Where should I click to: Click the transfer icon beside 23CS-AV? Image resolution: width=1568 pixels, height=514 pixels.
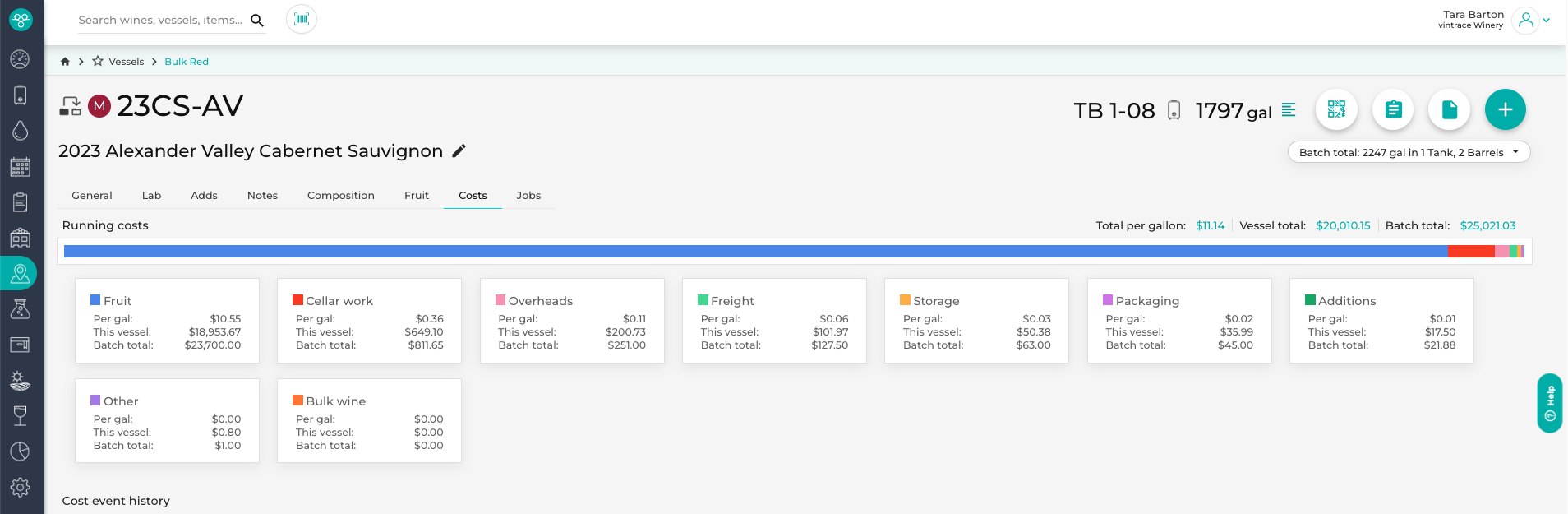point(70,106)
